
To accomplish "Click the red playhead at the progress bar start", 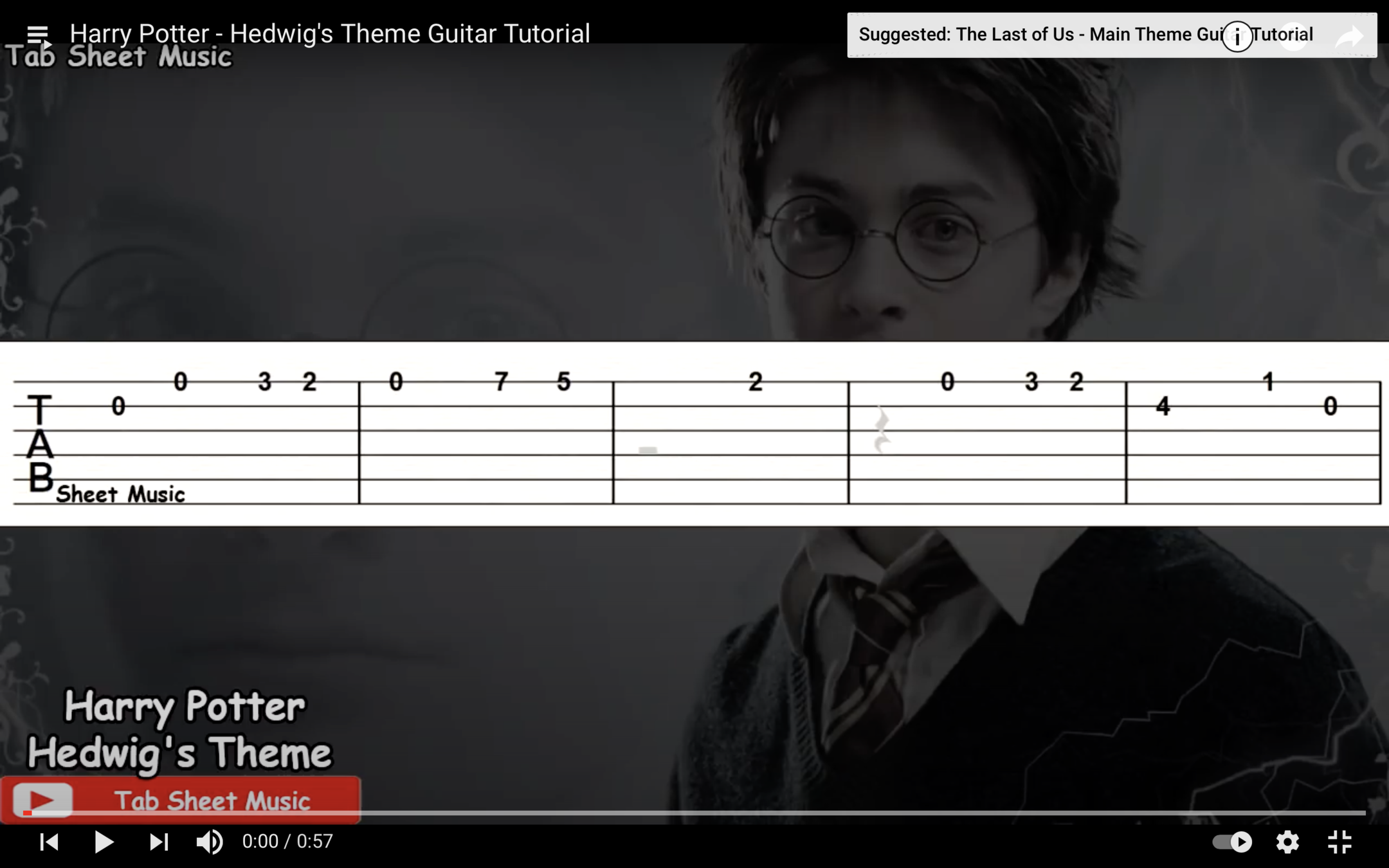I will pos(26,813).
